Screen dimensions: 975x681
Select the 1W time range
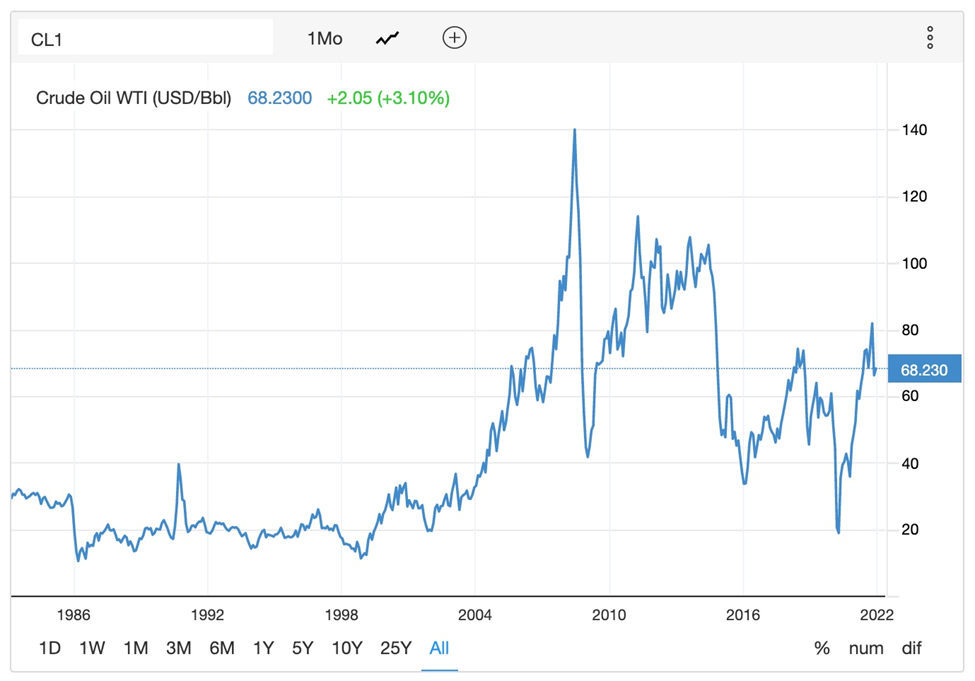(92, 648)
